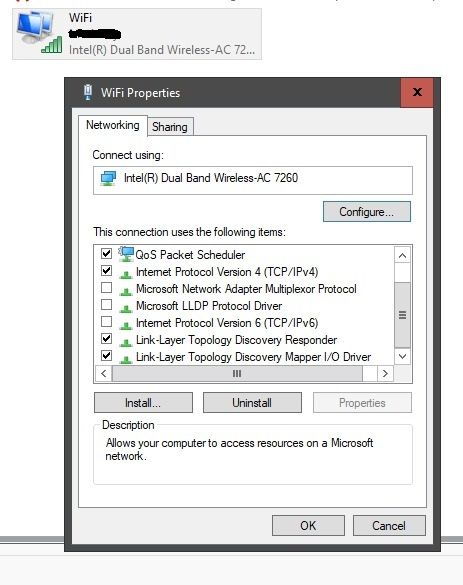The image size is (463, 585).
Task: Click the horizontal scroll right arrow
Action: click(x=385, y=373)
